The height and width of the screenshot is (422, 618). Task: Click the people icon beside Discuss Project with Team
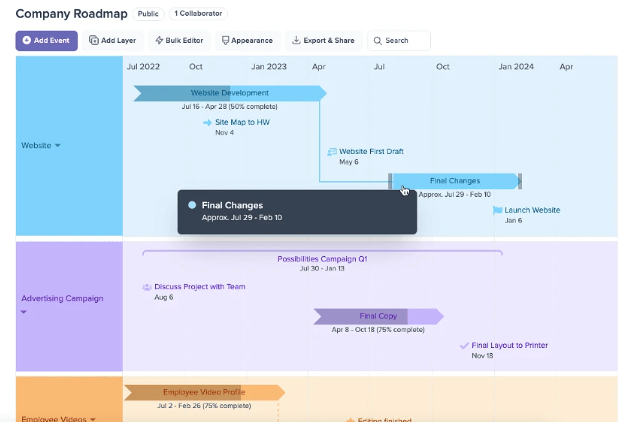tap(147, 287)
